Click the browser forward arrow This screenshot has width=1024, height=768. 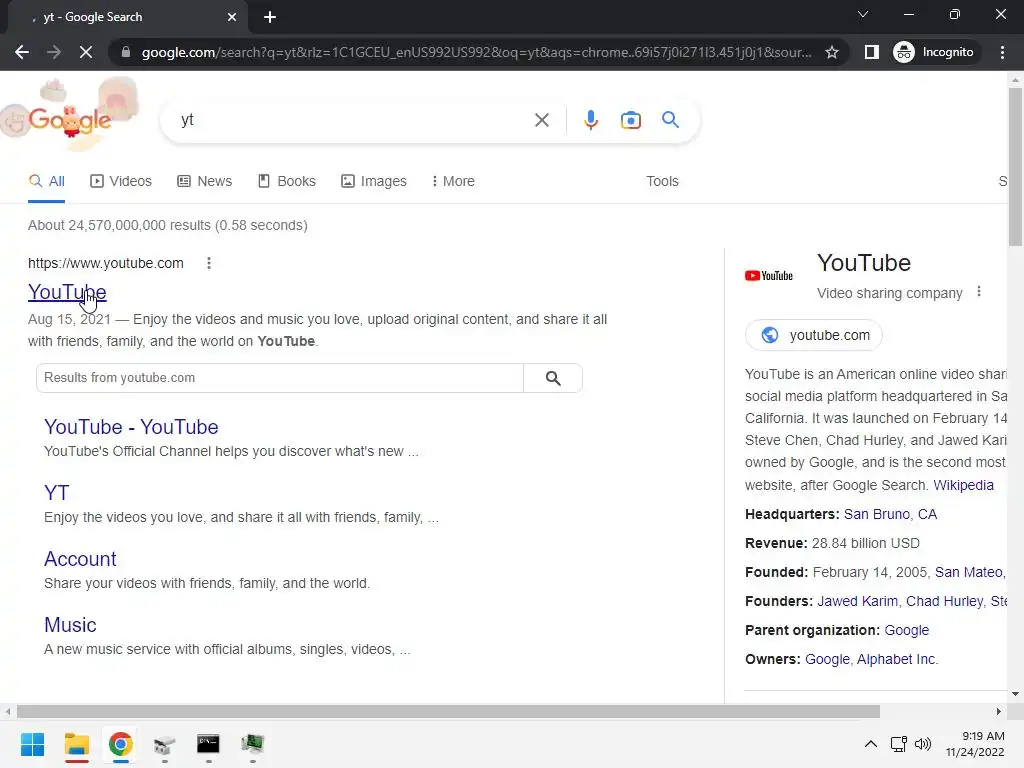(x=54, y=52)
